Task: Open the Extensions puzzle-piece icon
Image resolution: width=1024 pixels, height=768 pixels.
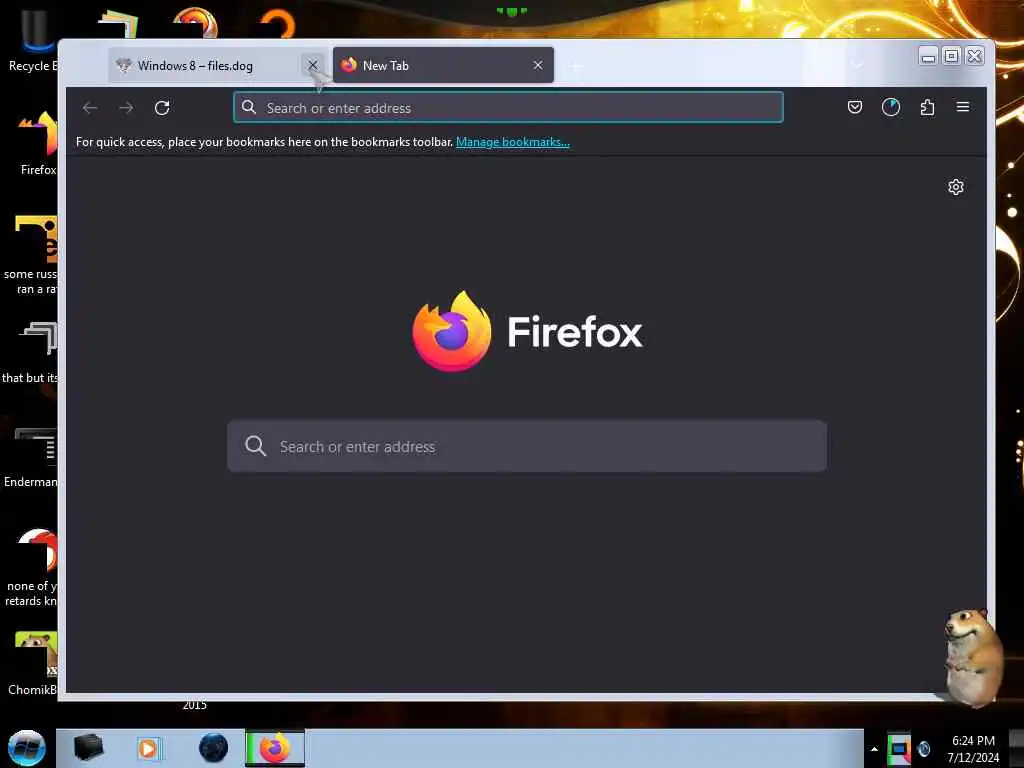Action: [x=927, y=107]
